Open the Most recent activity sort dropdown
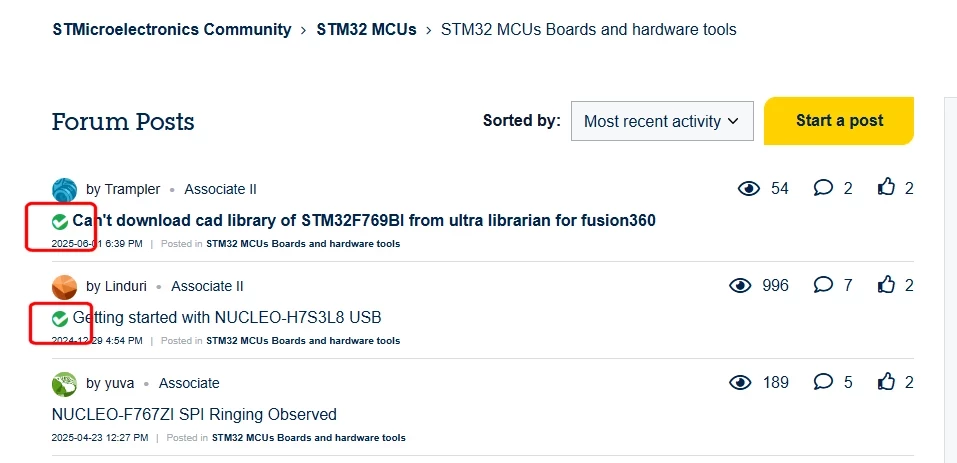 pyautogui.click(x=662, y=121)
